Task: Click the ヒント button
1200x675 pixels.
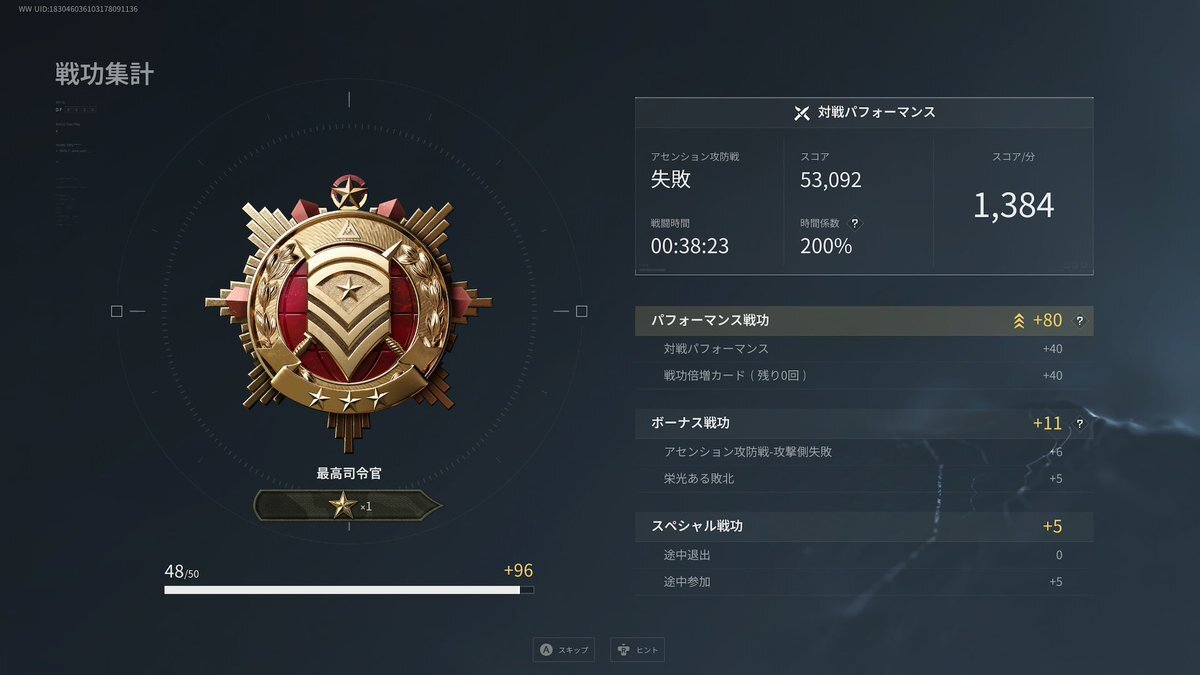Action: tap(637, 650)
